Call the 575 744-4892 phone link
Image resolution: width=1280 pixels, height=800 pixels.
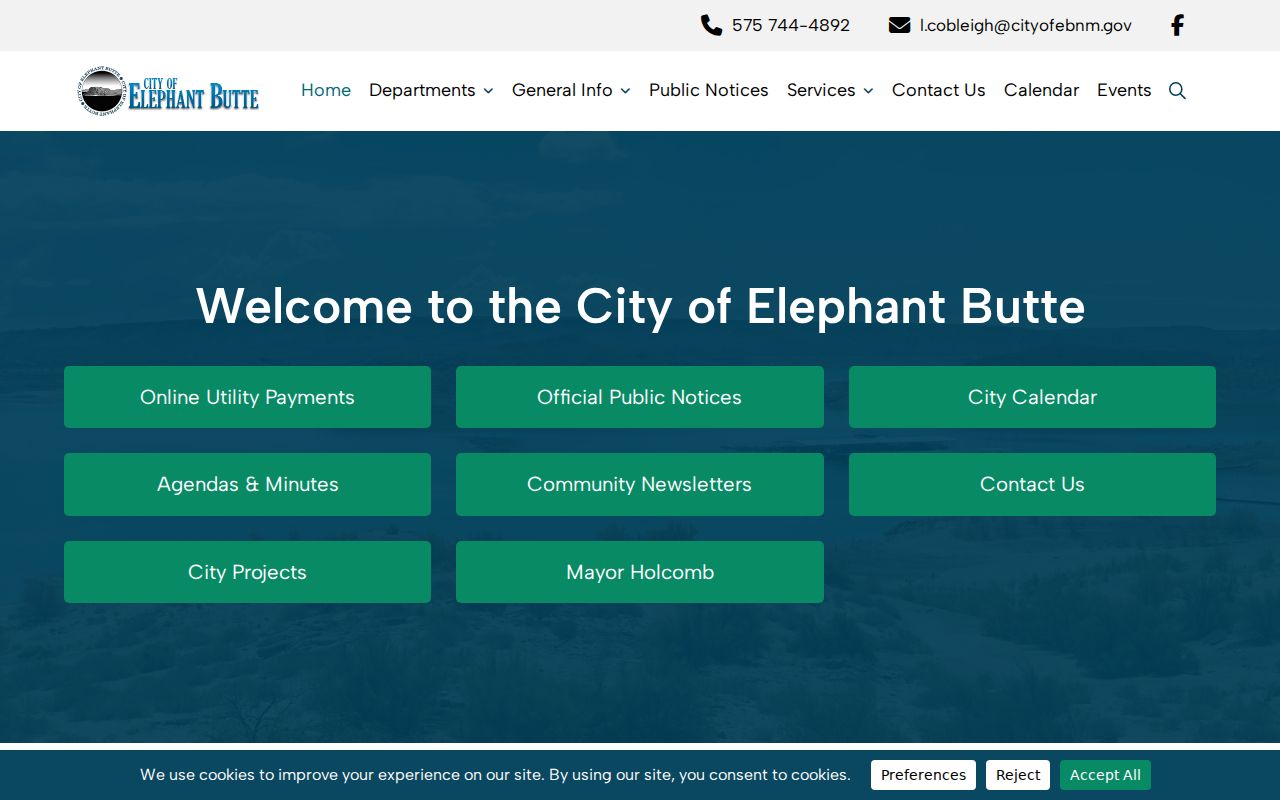[791, 25]
